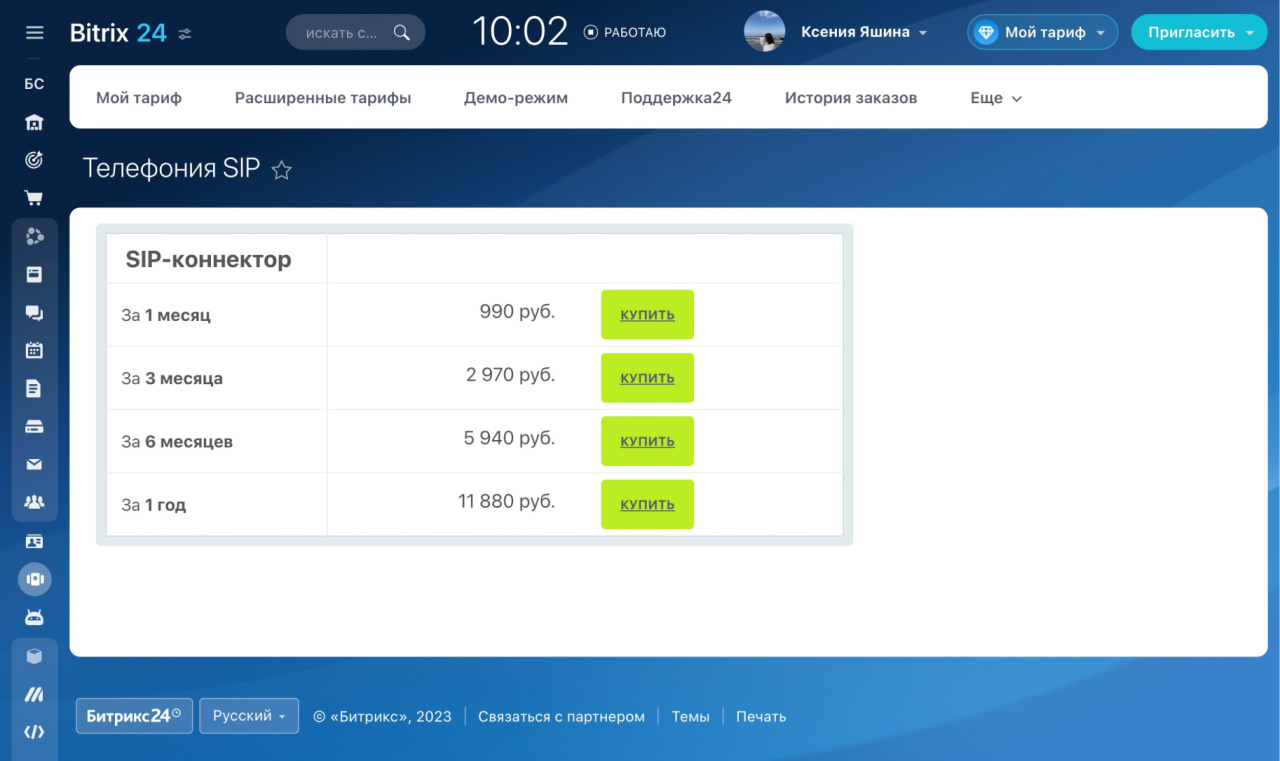Open the mail envelope sidebar icon
Image resolution: width=1280 pixels, height=761 pixels.
(34, 464)
